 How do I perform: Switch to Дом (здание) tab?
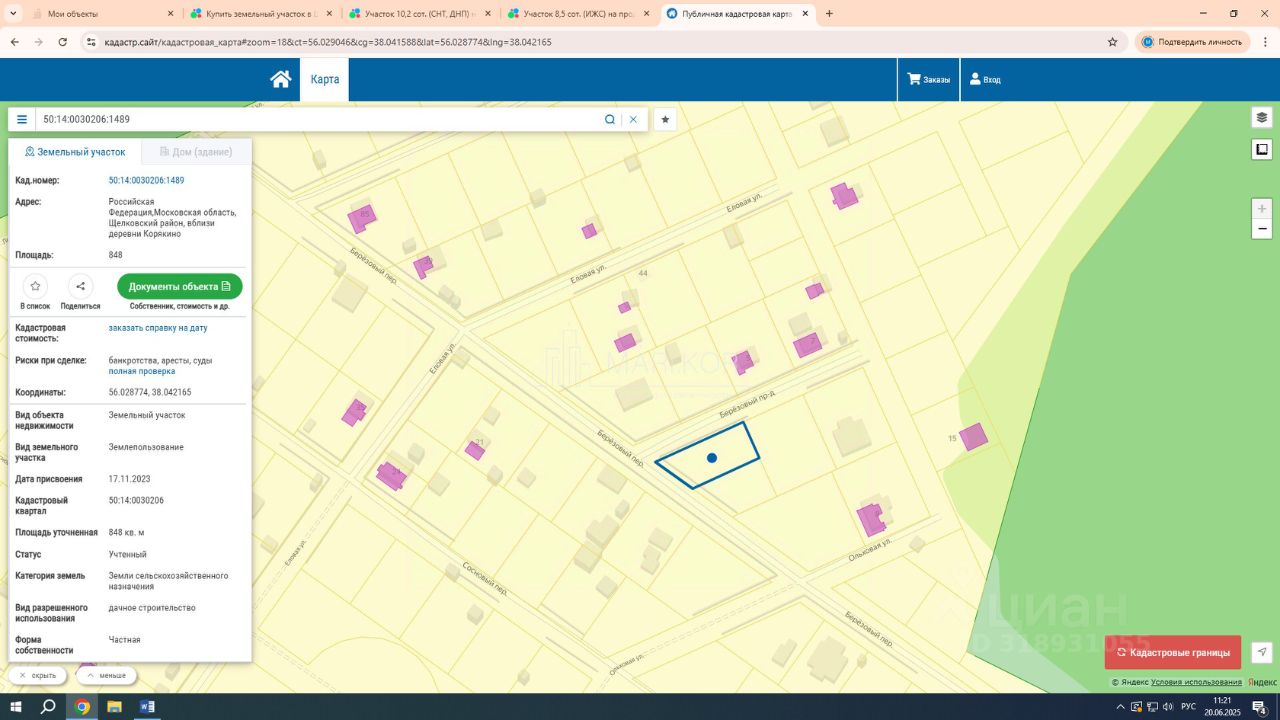[x=196, y=152]
